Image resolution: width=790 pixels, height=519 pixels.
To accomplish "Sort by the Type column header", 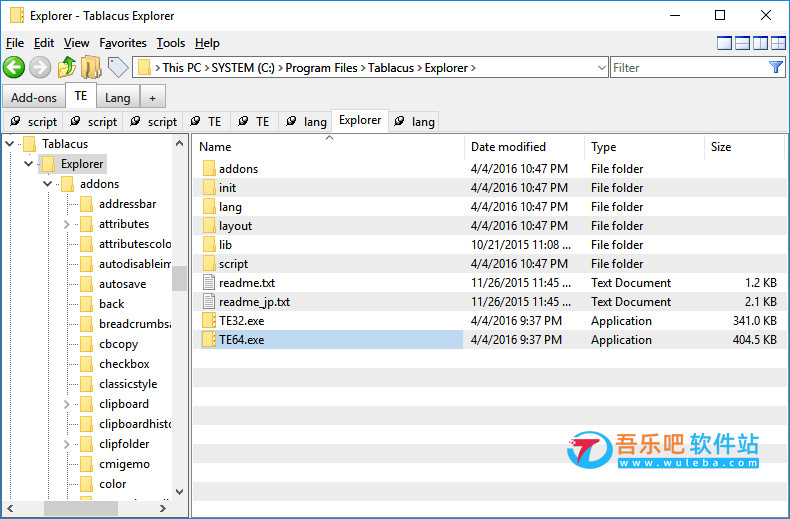I will pos(644,147).
